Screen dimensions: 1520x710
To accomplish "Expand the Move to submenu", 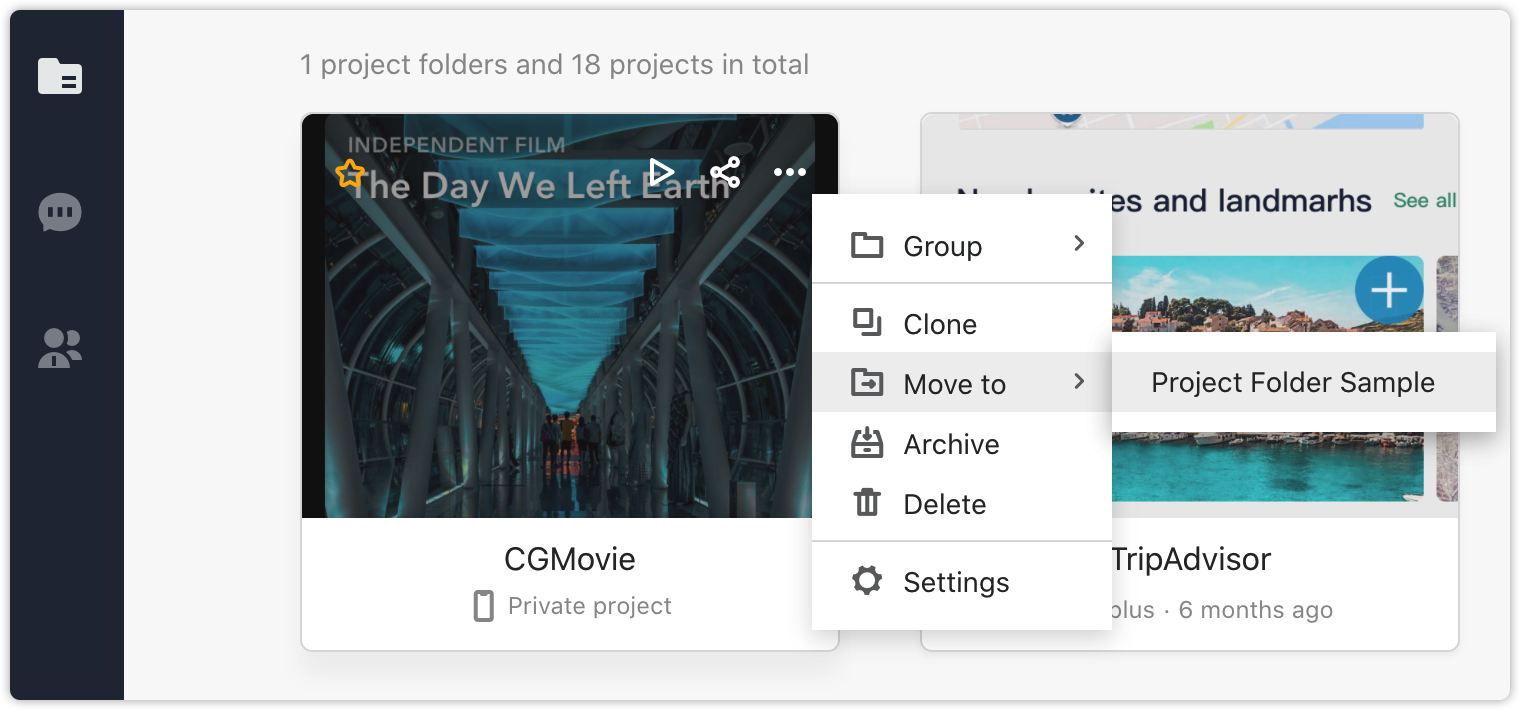I will 952,383.
